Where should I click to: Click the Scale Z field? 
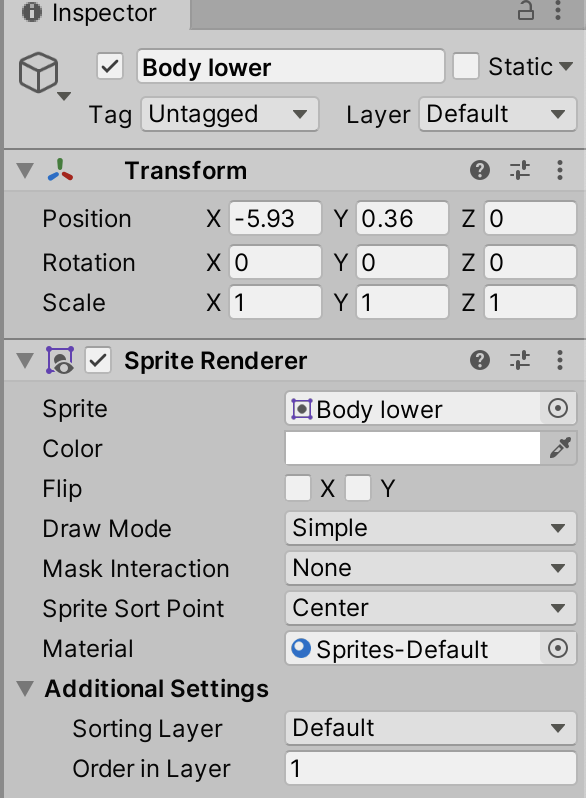[x=531, y=302]
